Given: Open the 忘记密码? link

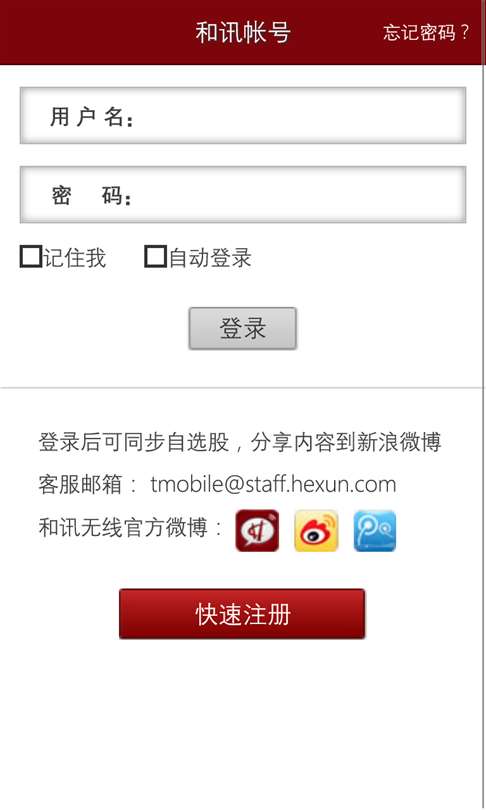Looking at the screenshot, I should (426, 33).
